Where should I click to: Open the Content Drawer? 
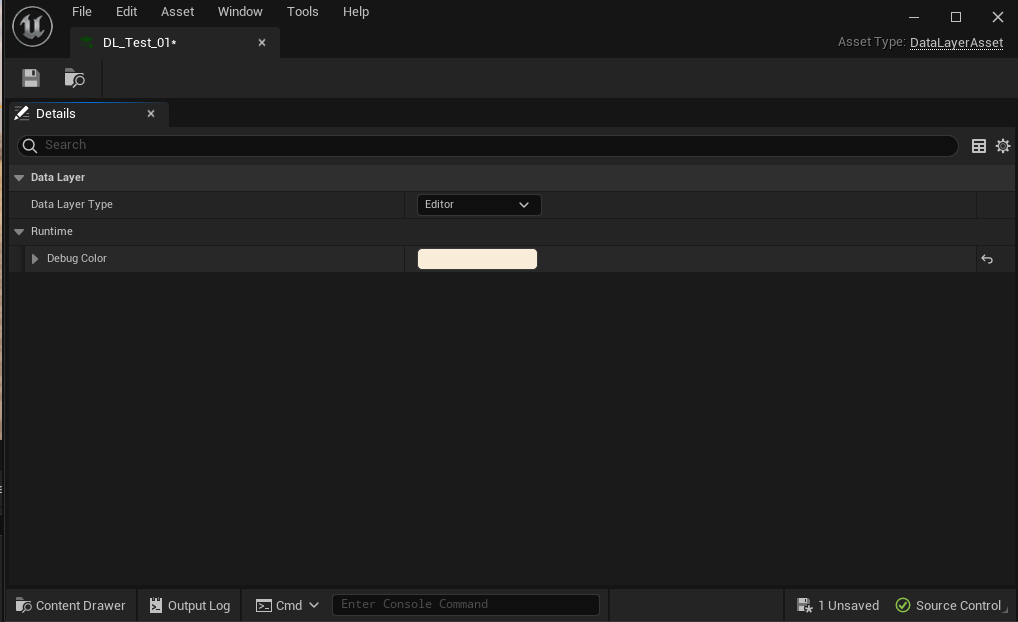tap(71, 605)
